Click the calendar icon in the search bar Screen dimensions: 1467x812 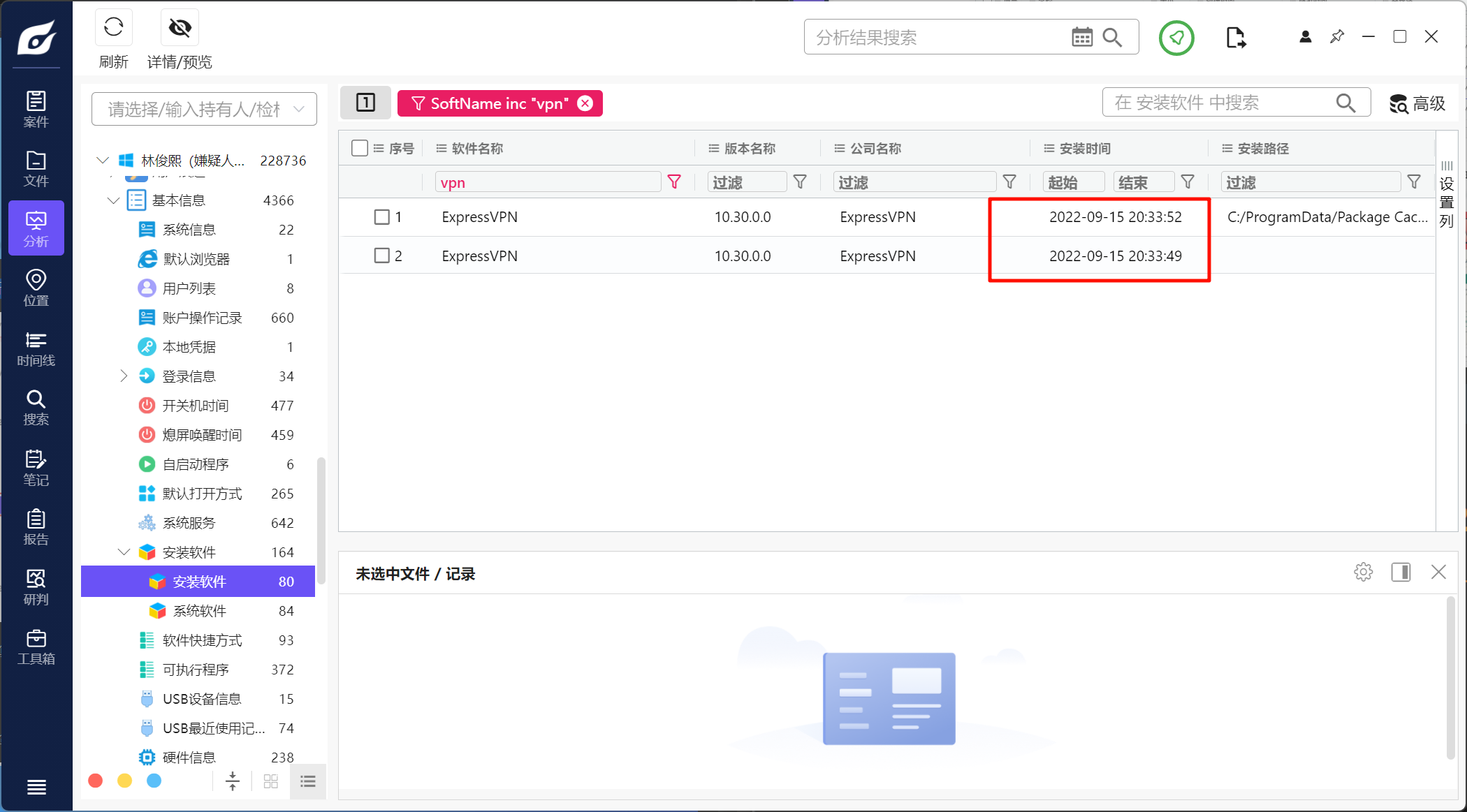tap(1081, 38)
